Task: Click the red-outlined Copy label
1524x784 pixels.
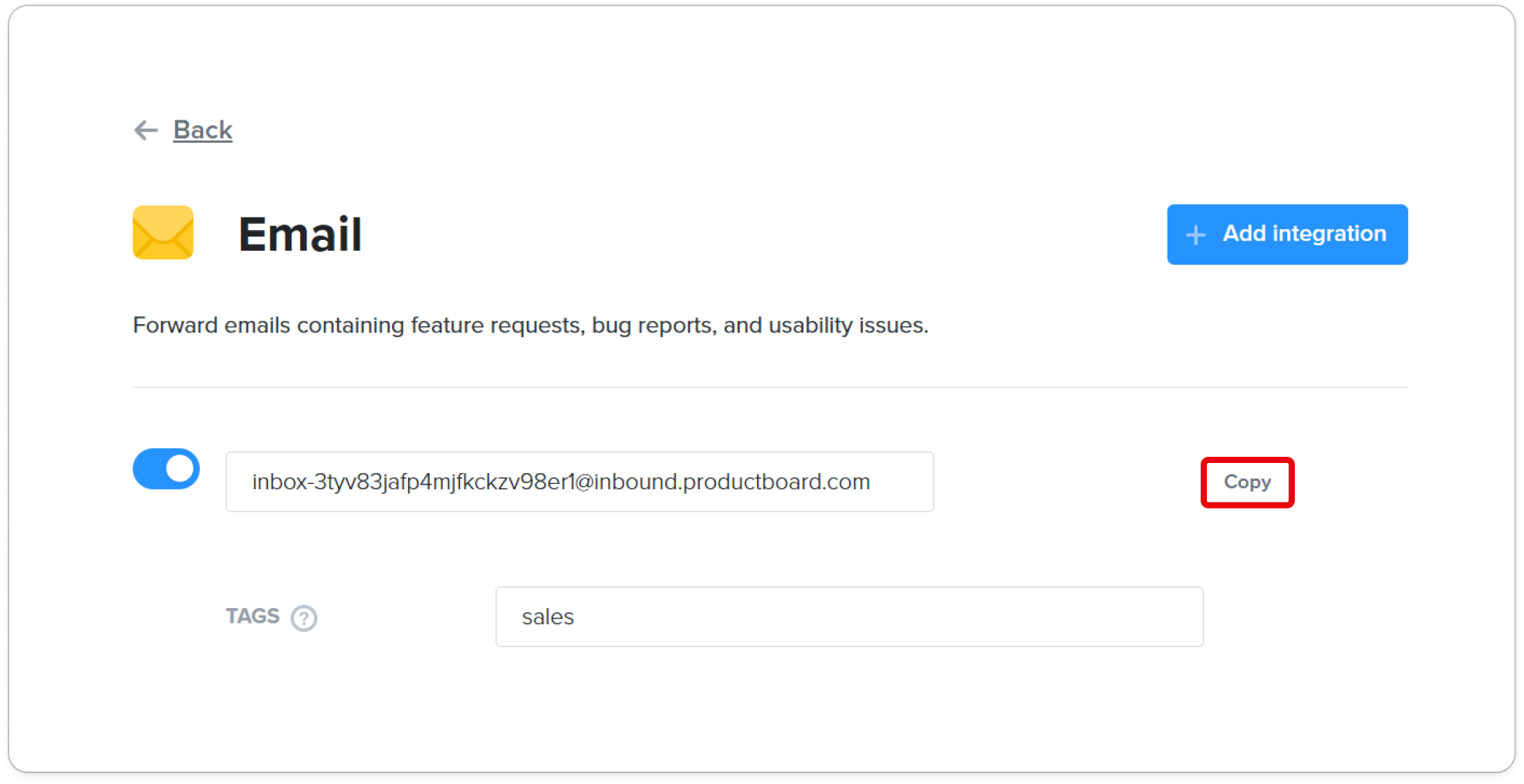Action: coord(1247,482)
